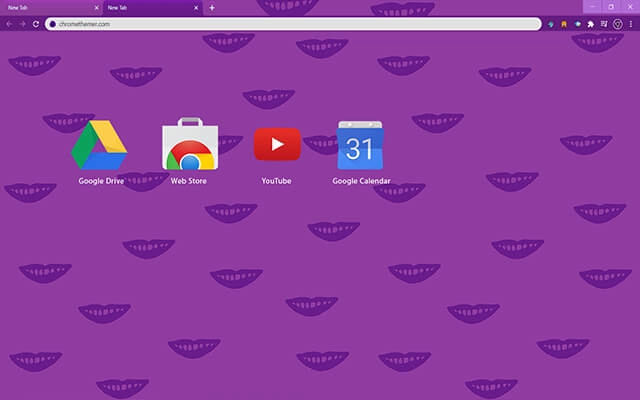This screenshot has height=400, width=640.
Task: Open the Chrome Web Store shortcut
Action: [x=190, y=144]
